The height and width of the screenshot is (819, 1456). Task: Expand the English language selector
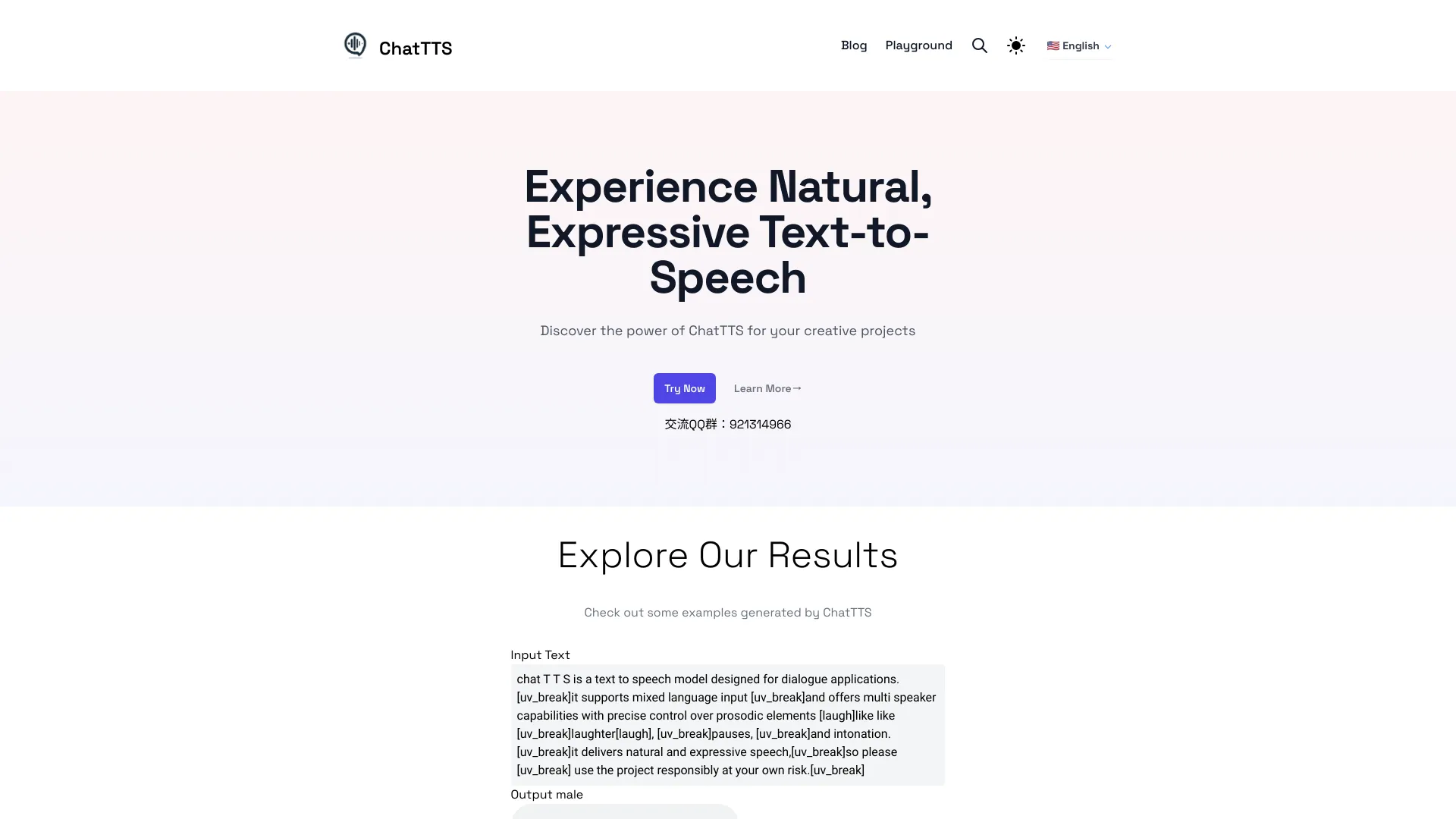pos(1079,45)
